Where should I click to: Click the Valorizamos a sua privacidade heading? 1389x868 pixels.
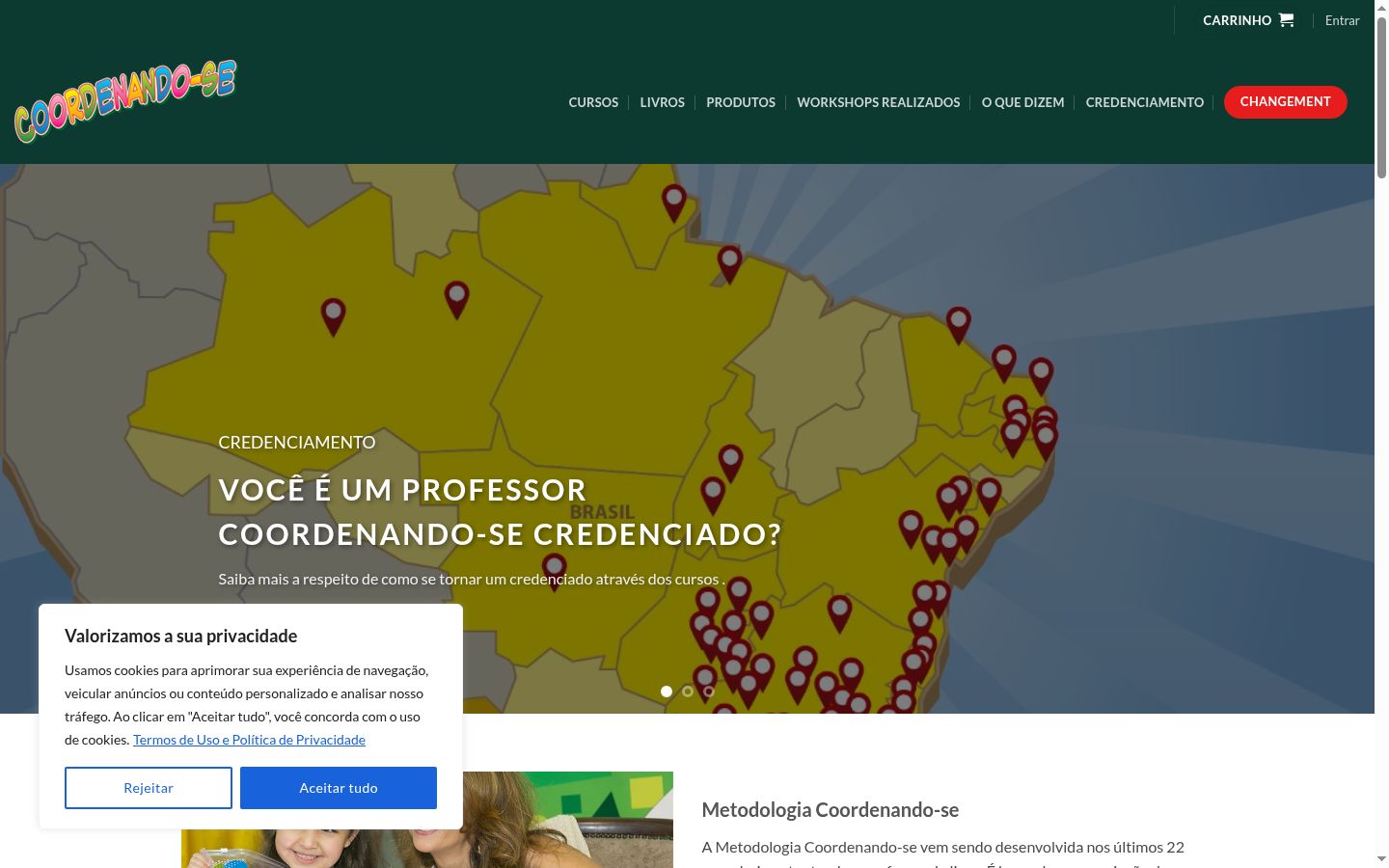tap(181, 636)
